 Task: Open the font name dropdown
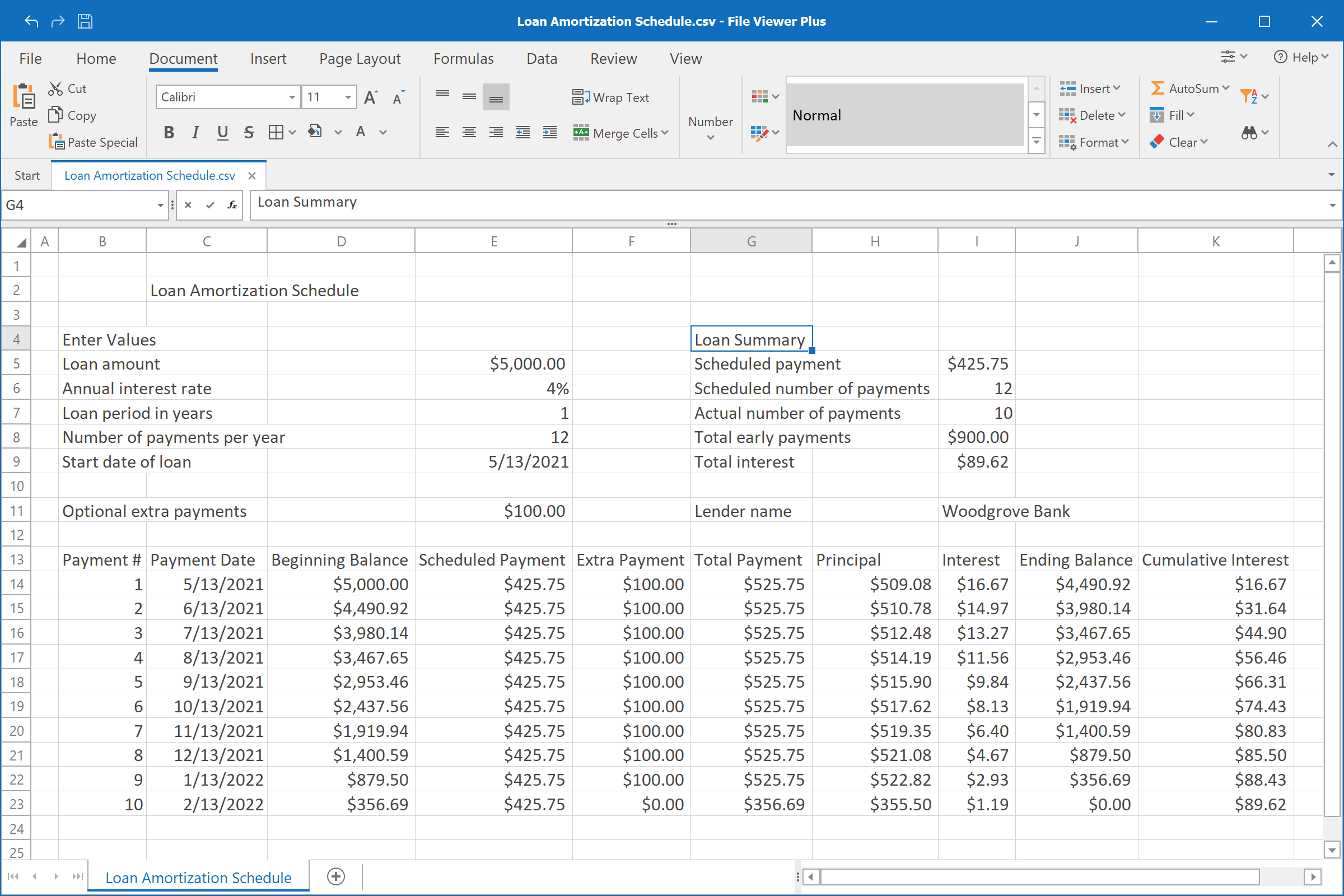point(293,96)
